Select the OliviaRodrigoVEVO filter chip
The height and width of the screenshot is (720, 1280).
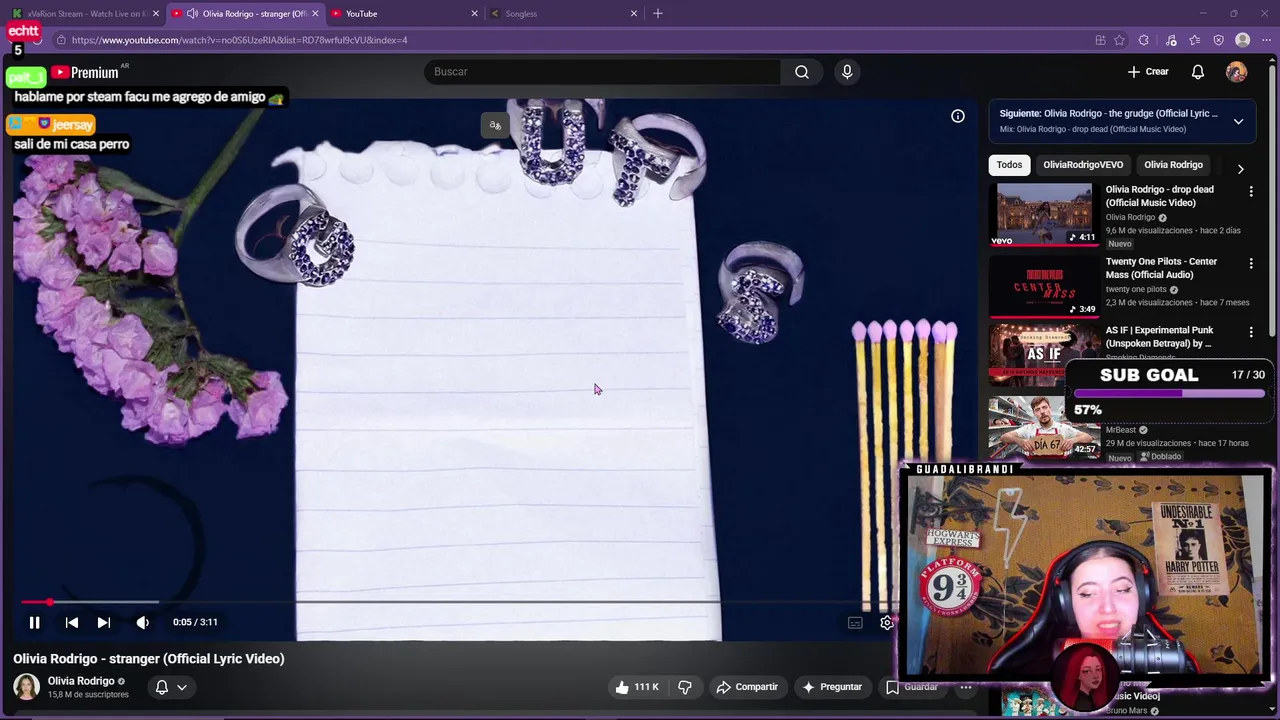point(1083,165)
